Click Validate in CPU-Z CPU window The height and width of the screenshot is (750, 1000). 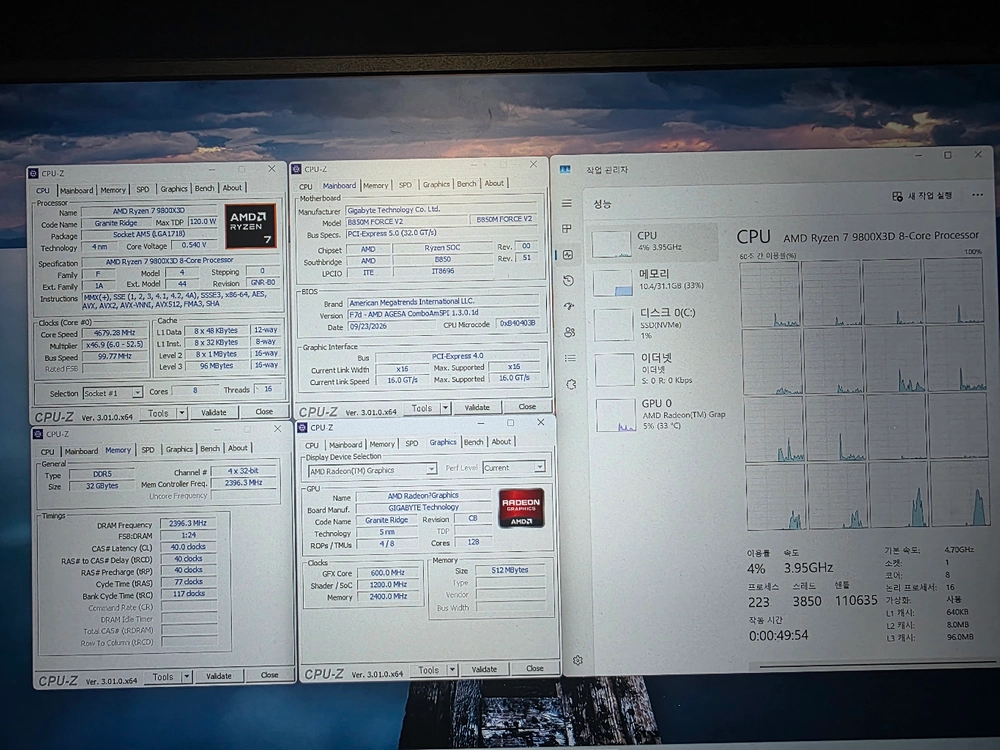[214, 413]
